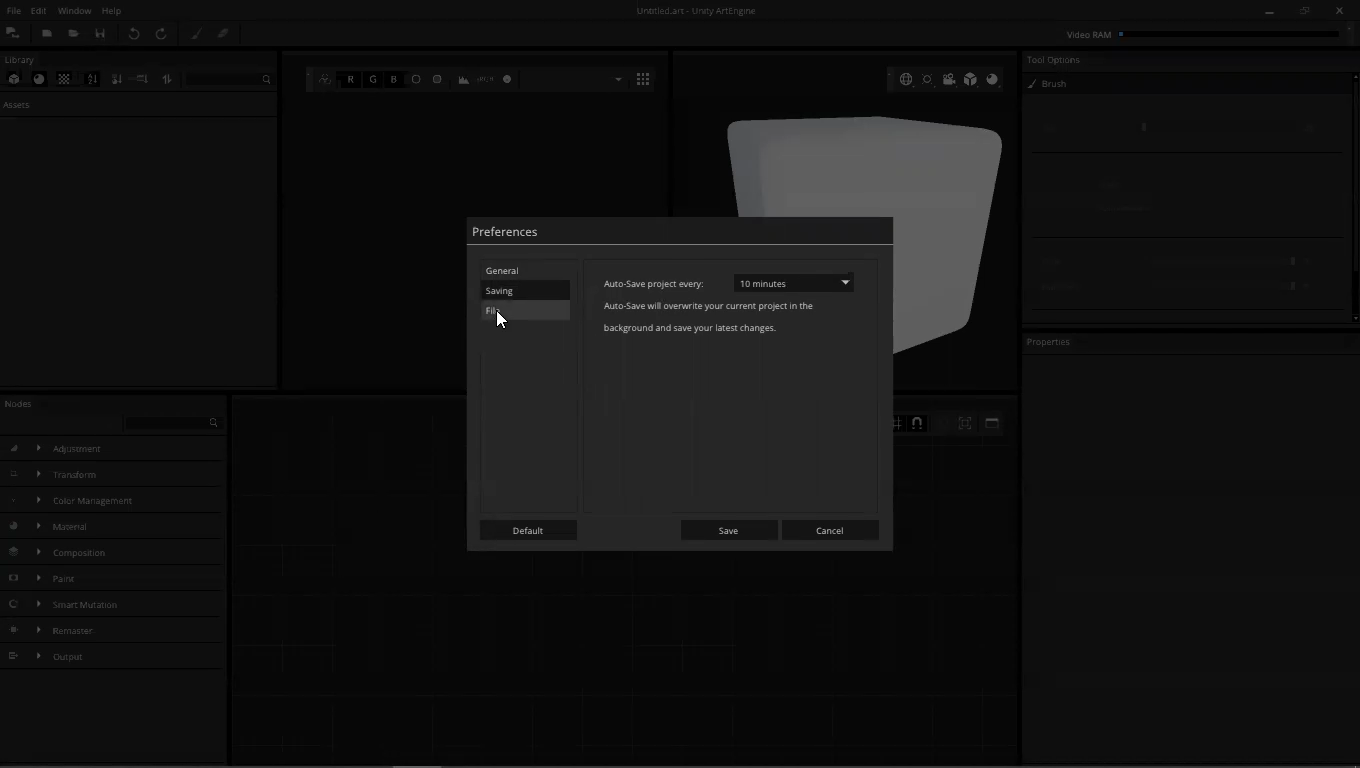Toggle the blue B channel button
This screenshot has height=768, width=1360.
(394, 80)
